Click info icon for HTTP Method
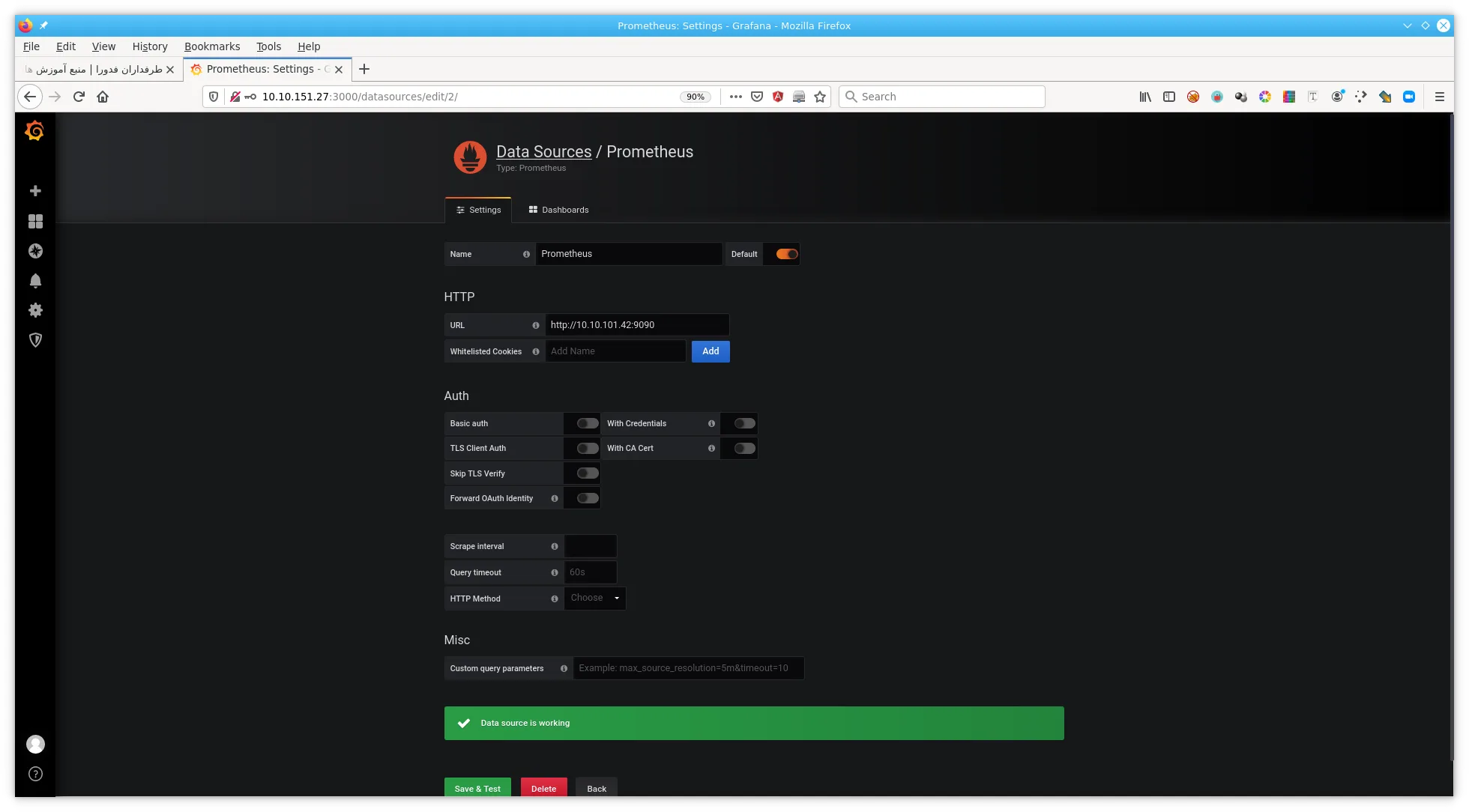Image resolution: width=1469 pixels, height=812 pixels. (555, 599)
